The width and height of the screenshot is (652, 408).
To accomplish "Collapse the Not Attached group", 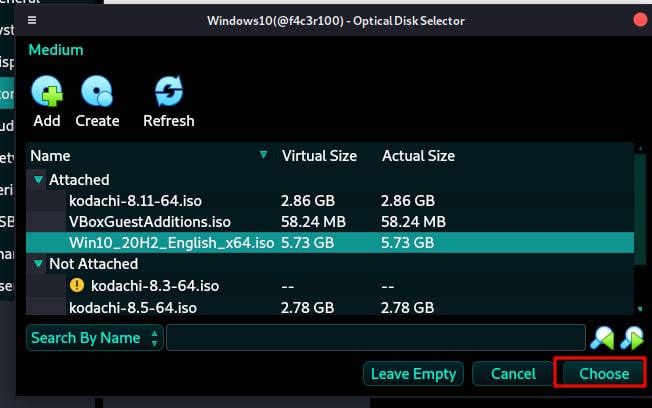I will (x=39, y=264).
